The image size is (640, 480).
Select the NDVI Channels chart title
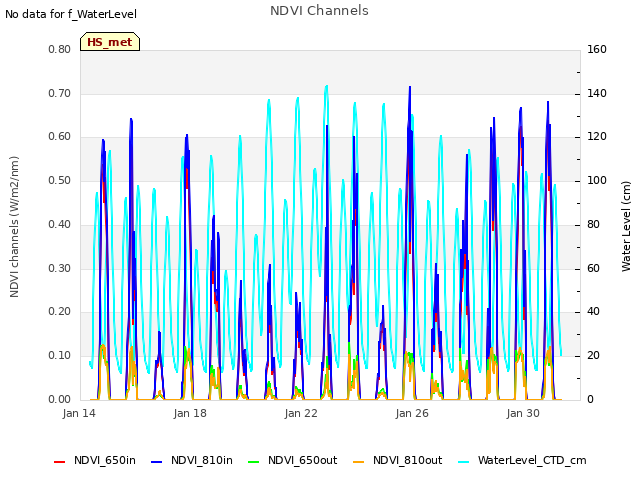(319, 11)
